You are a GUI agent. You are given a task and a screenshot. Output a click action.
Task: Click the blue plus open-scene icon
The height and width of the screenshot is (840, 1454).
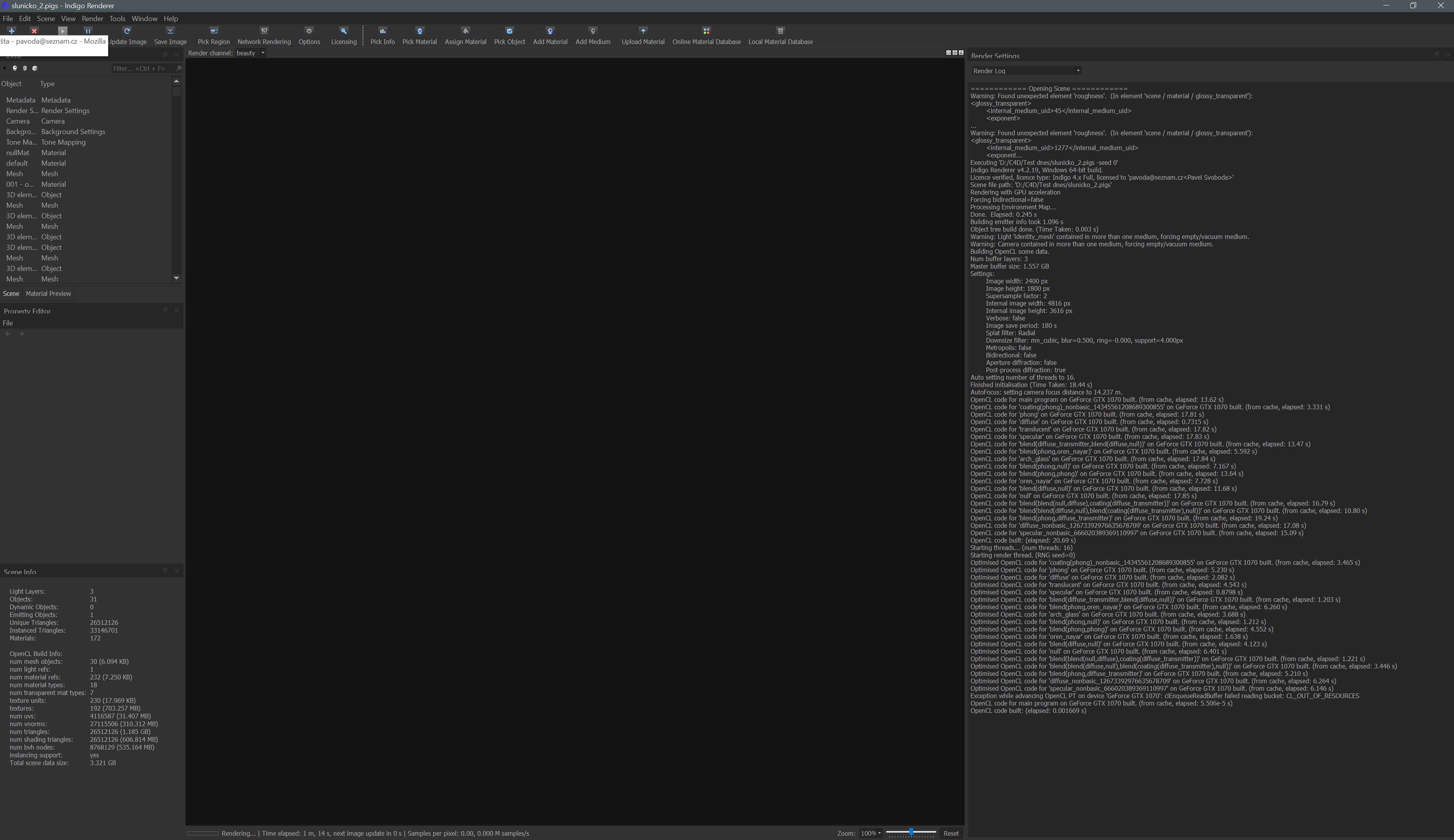pyautogui.click(x=11, y=30)
